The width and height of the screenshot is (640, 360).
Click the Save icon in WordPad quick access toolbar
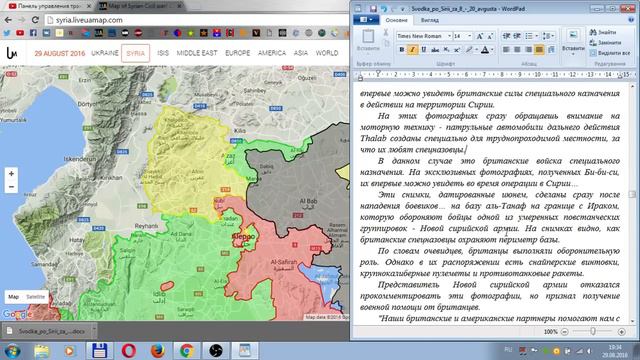(x=373, y=9)
